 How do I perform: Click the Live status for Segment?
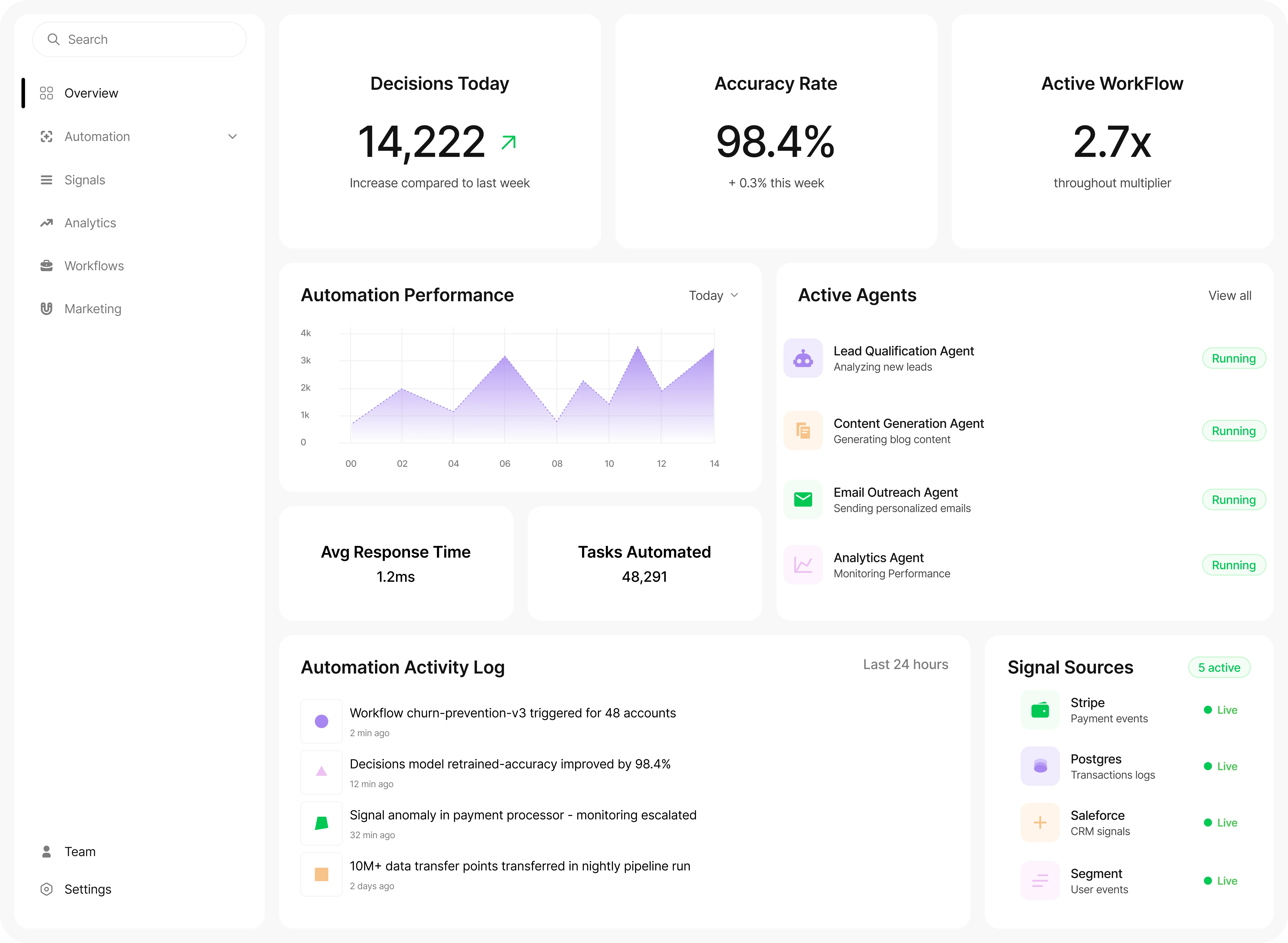pyautogui.click(x=1221, y=881)
